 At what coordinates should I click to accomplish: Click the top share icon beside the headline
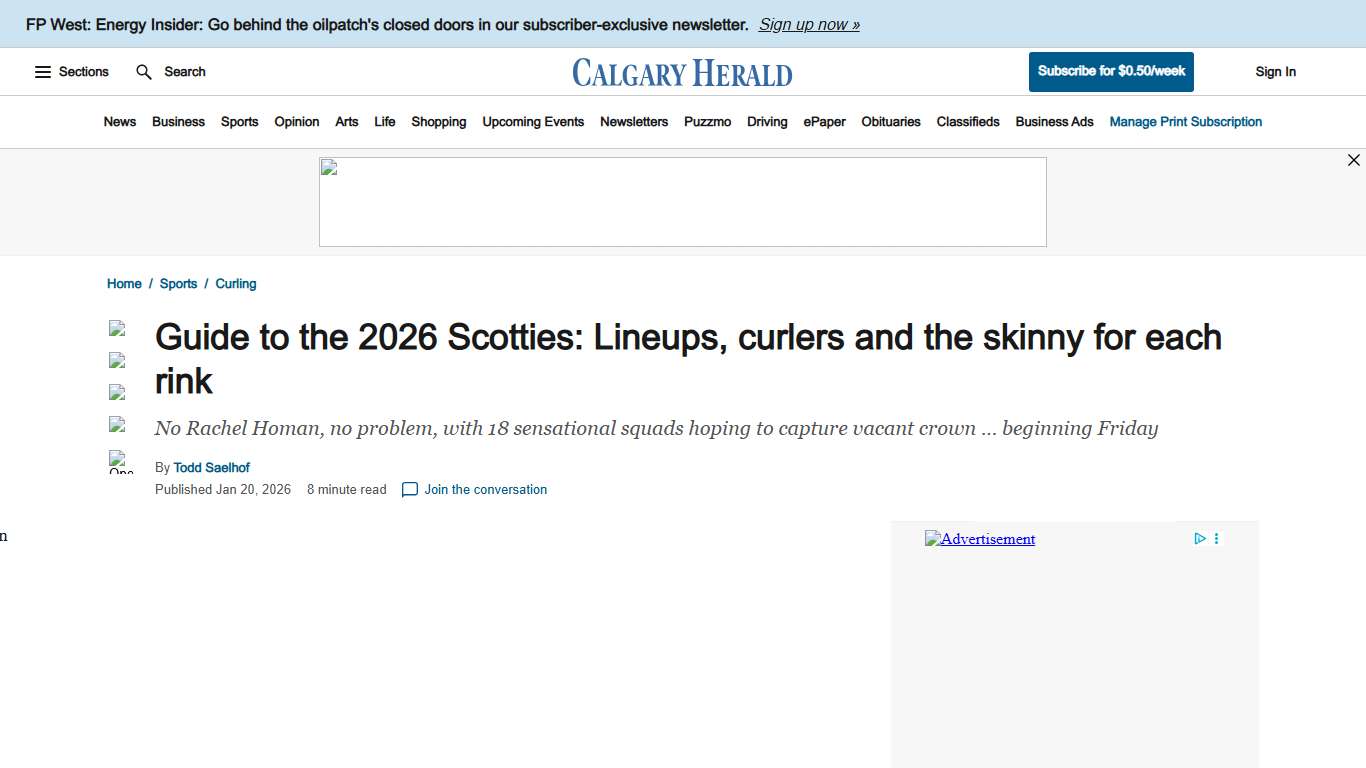pos(117,328)
